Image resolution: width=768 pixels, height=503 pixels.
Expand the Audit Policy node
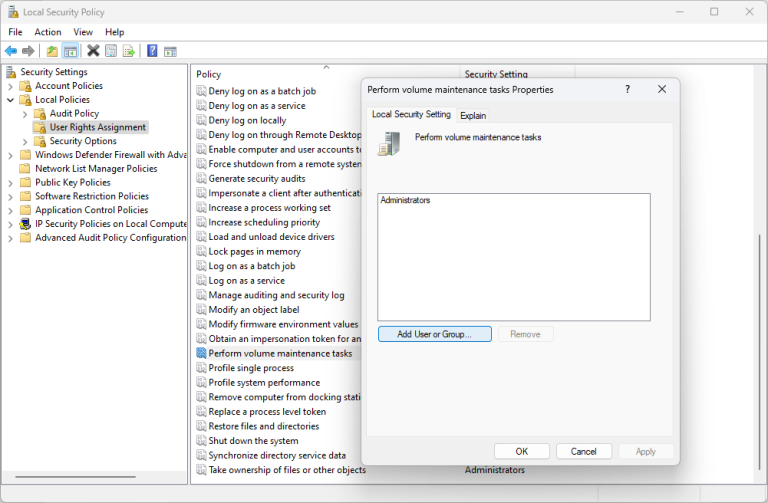click(x=25, y=114)
